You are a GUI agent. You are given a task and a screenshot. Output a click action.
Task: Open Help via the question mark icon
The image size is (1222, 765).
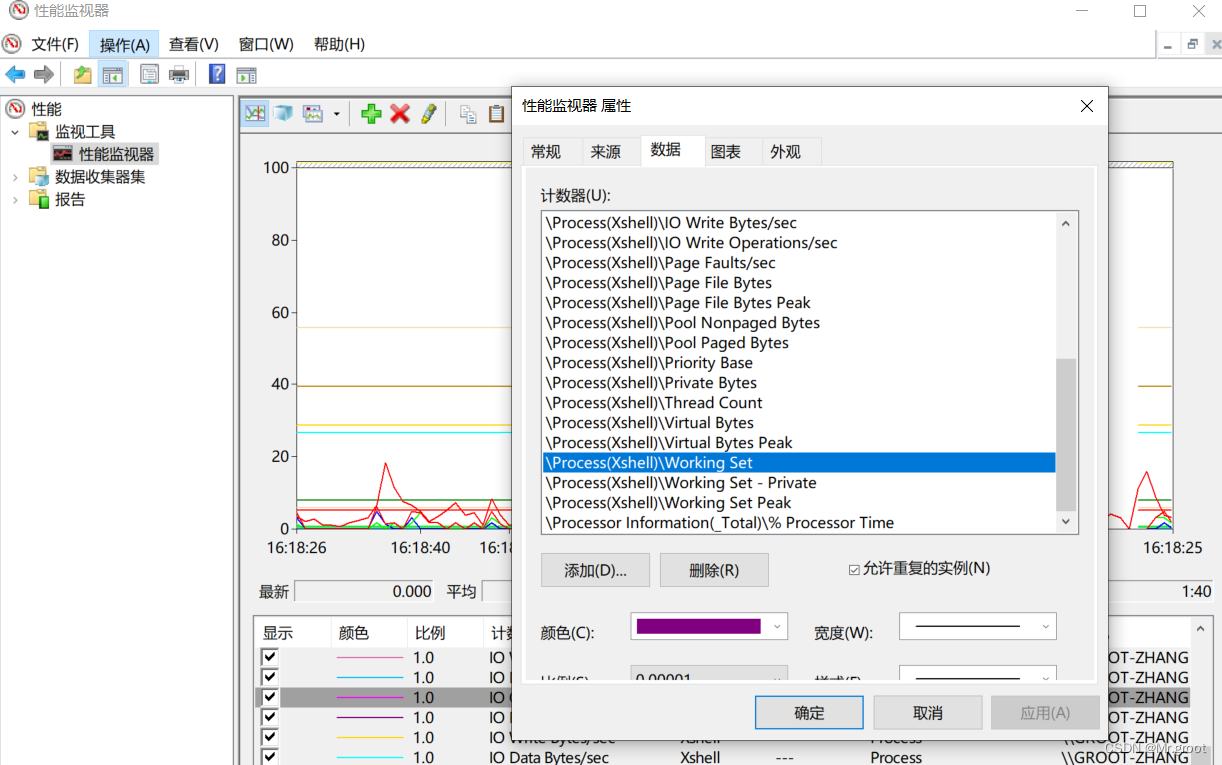coord(217,73)
